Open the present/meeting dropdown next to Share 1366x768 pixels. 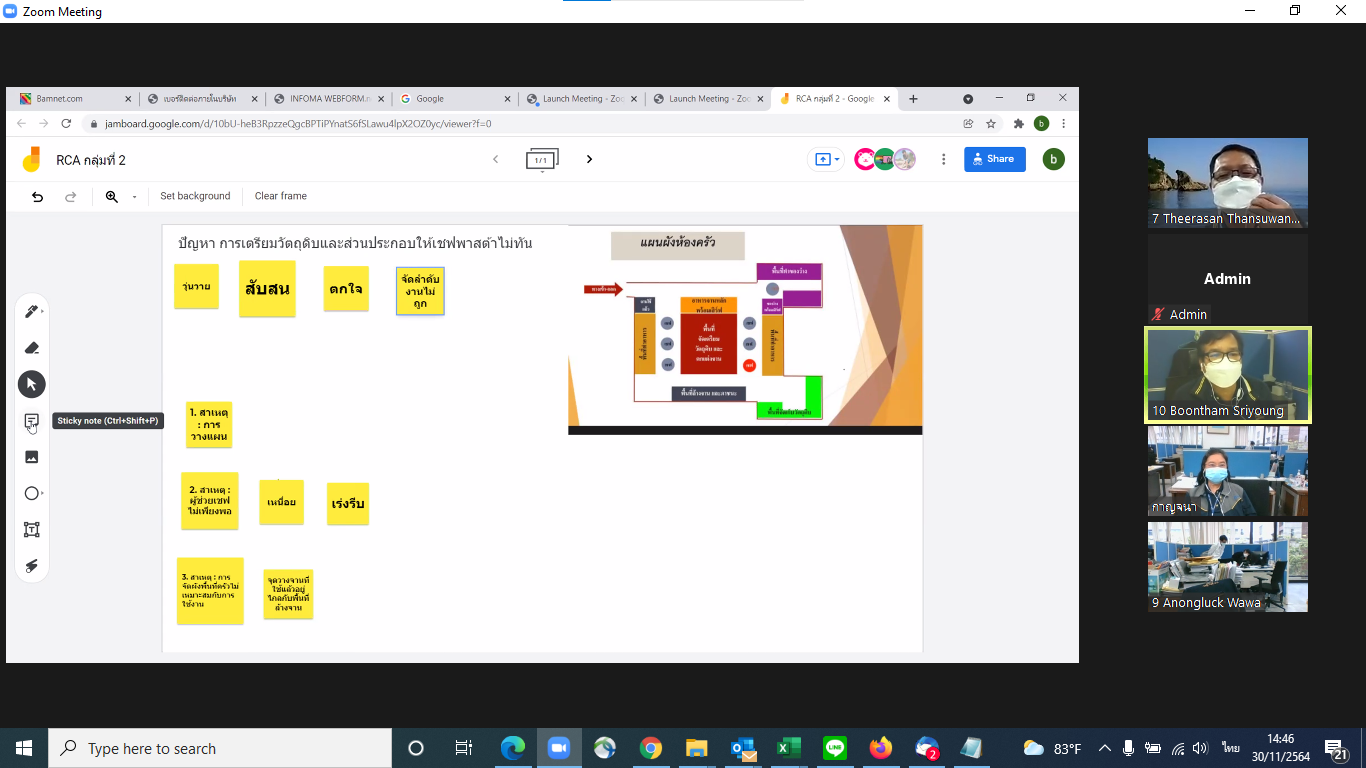[x=827, y=159]
